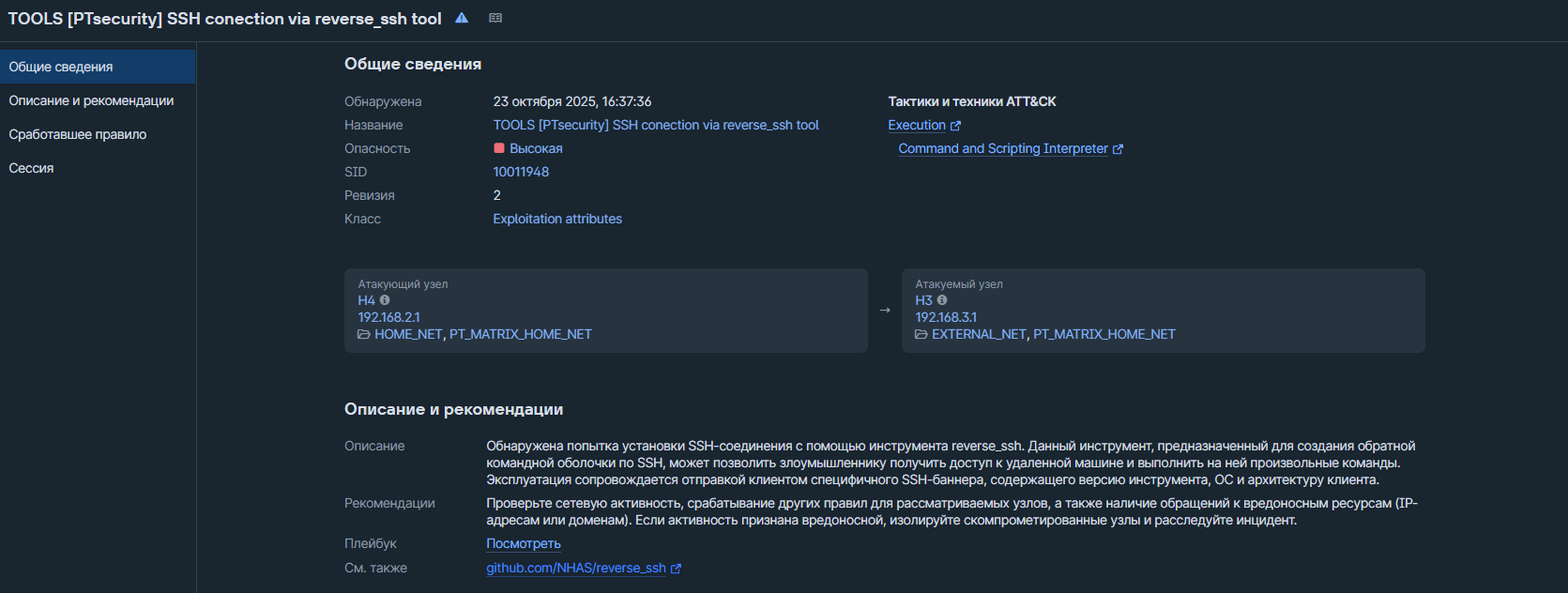Click external link icon beside Execution
The image size is (1568, 593).
[955, 126]
